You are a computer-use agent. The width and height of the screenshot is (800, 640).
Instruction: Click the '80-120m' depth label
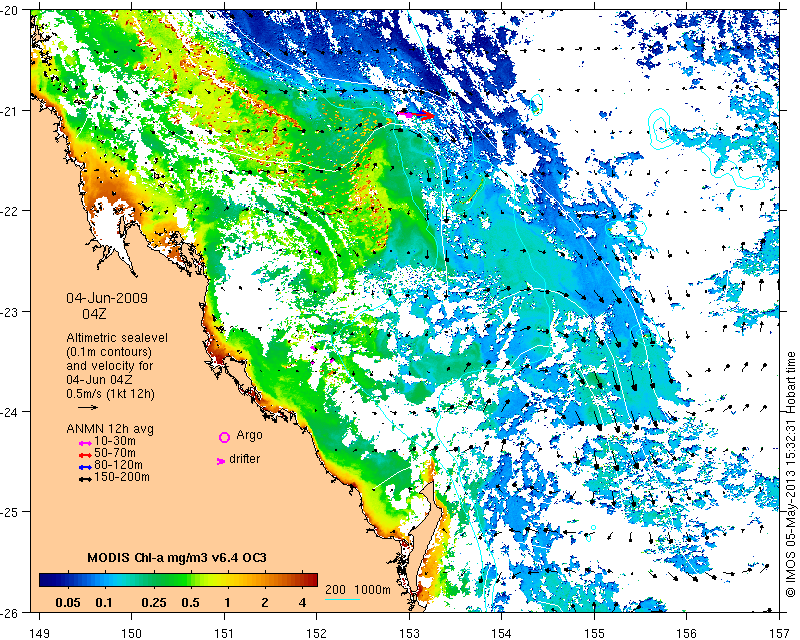click(118, 465)
